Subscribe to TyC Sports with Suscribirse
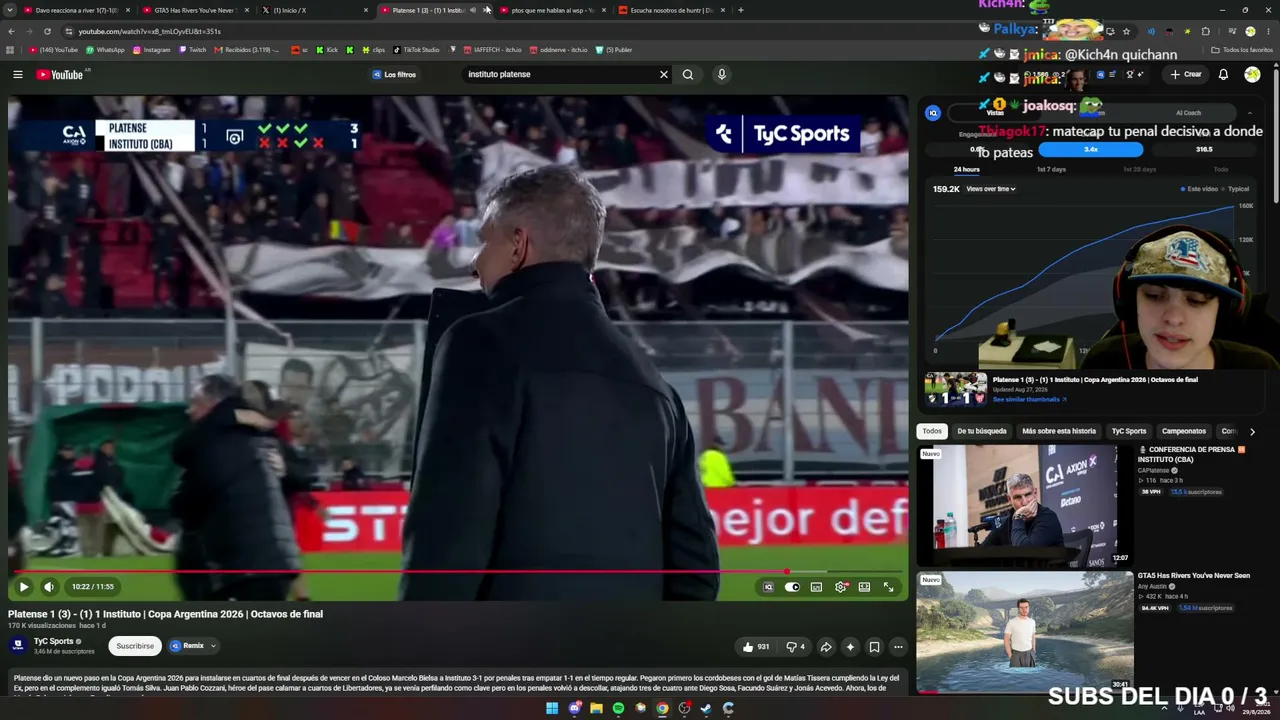The width and height of the screenshot is (1280, 720). [135, 646]
